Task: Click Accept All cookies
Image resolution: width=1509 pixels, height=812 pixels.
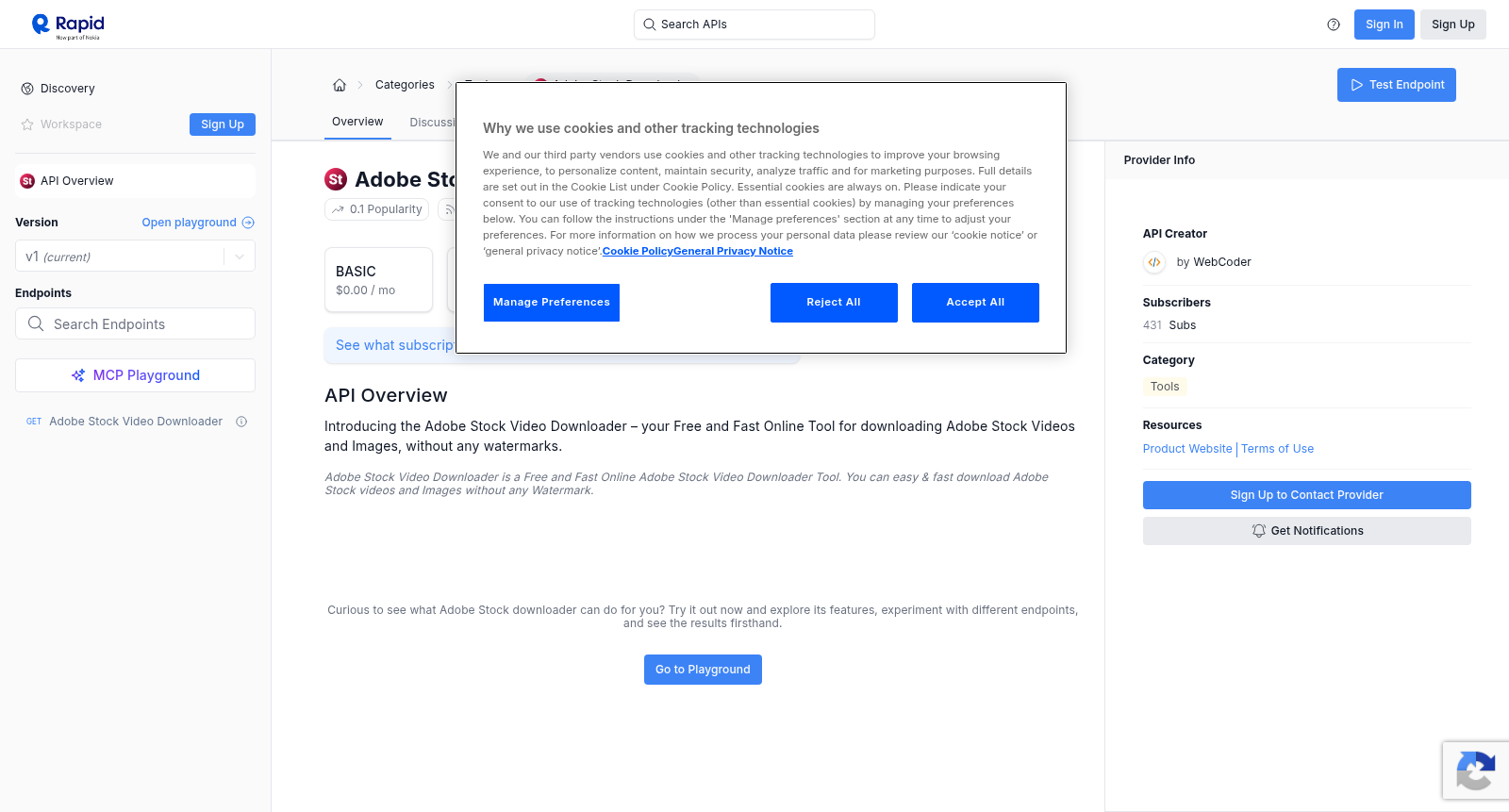Action: [x=975, y=303]
